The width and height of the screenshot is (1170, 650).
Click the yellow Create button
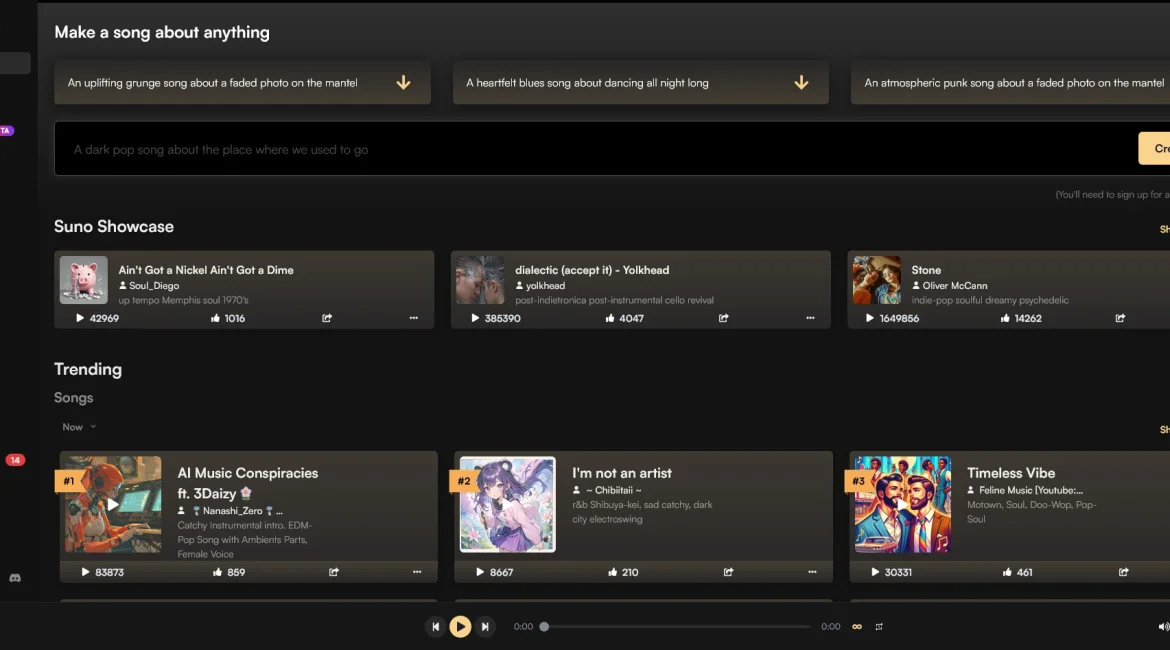(x=1154, y=149)
